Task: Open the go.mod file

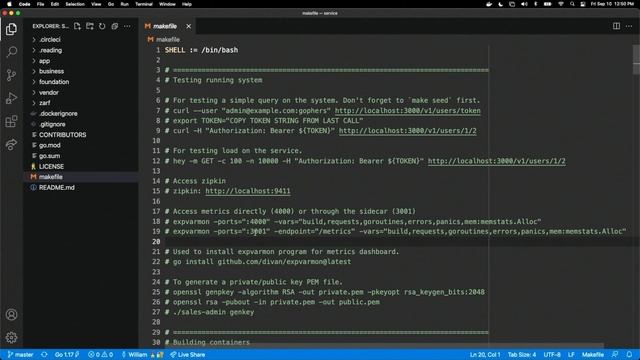Action: (50, 145)
